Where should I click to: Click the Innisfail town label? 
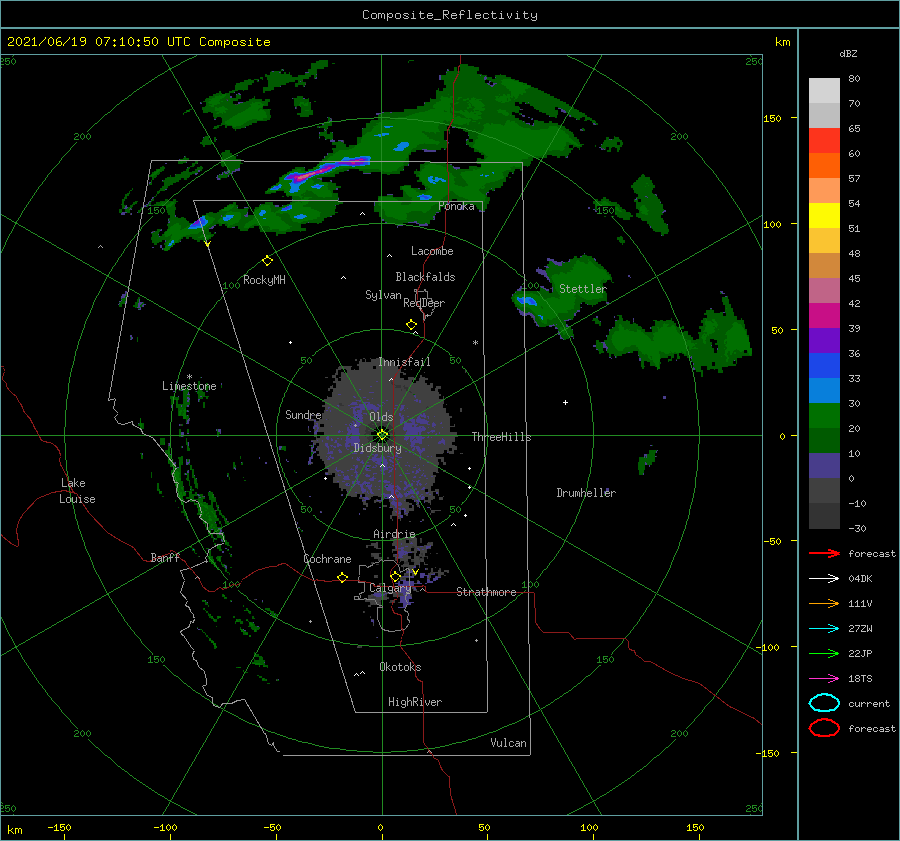[x=404, y=362]
